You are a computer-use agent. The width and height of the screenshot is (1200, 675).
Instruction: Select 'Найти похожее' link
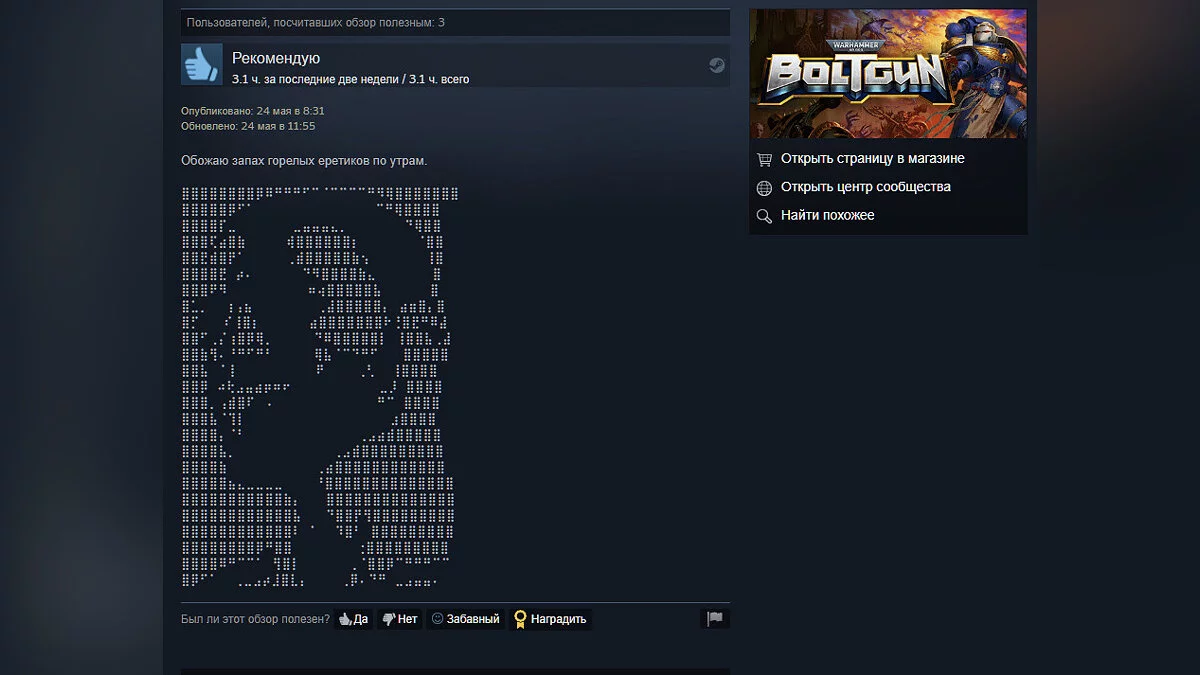pos(827,215)
